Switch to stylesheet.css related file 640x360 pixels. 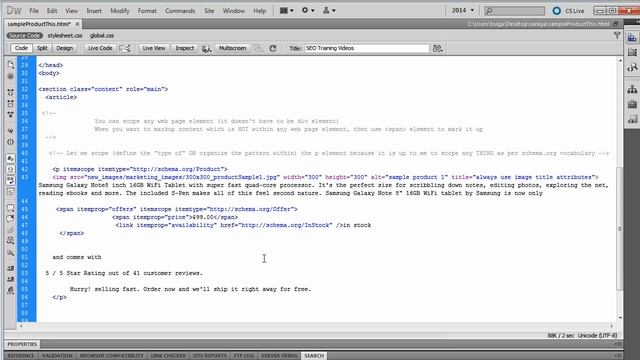(x=65, y=36)
